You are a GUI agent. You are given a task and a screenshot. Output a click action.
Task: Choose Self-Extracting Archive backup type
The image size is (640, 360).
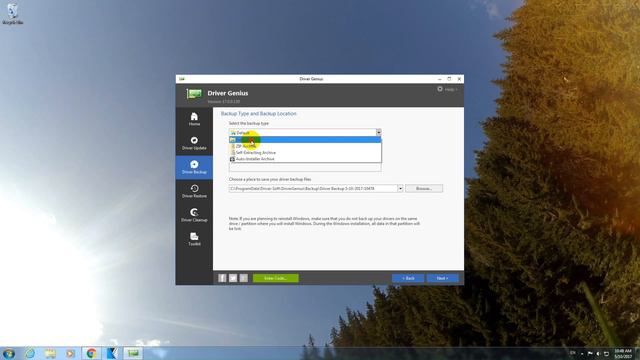[305, 153]
